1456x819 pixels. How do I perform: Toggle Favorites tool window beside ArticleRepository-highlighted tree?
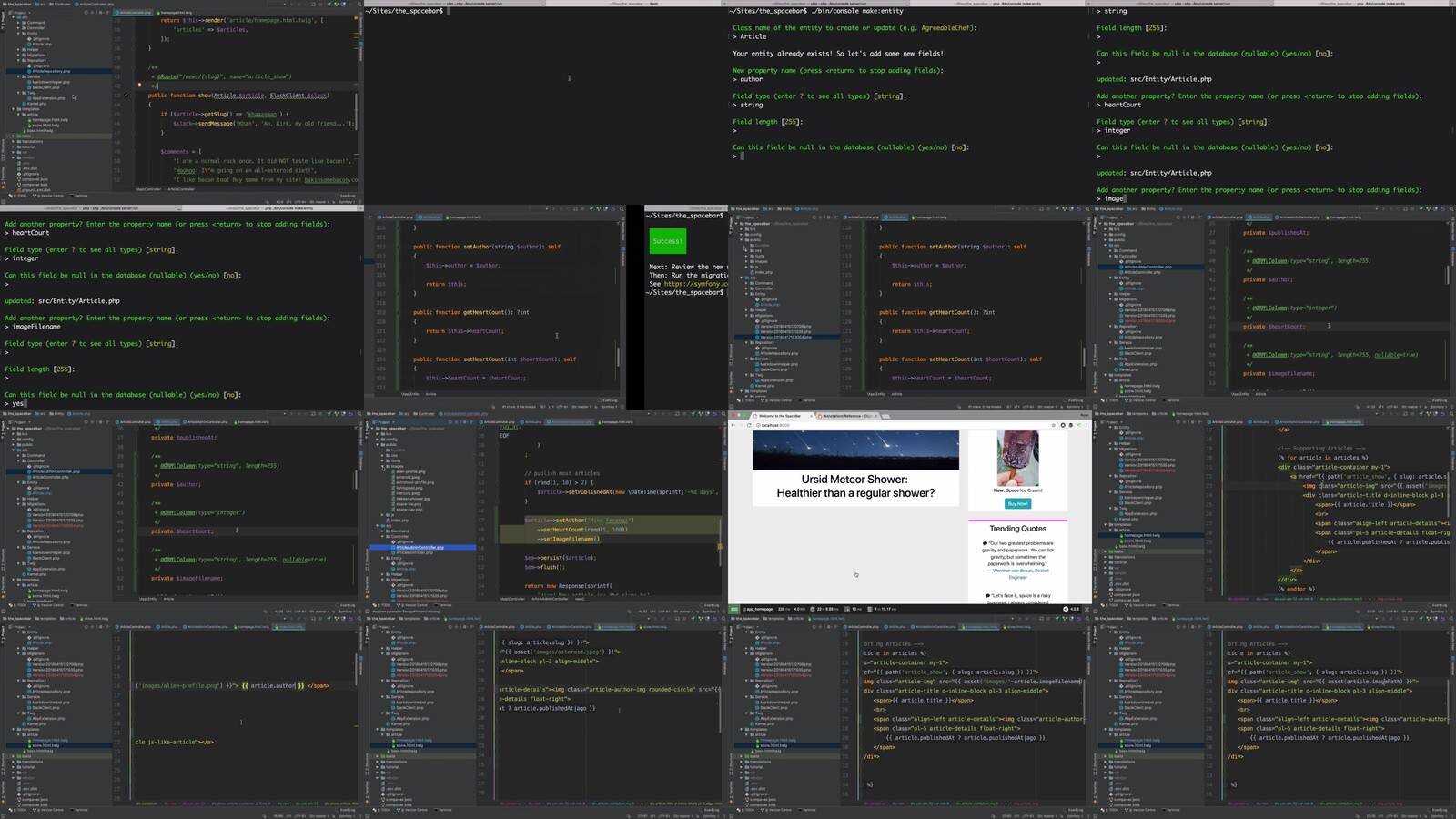coord(3,177)
